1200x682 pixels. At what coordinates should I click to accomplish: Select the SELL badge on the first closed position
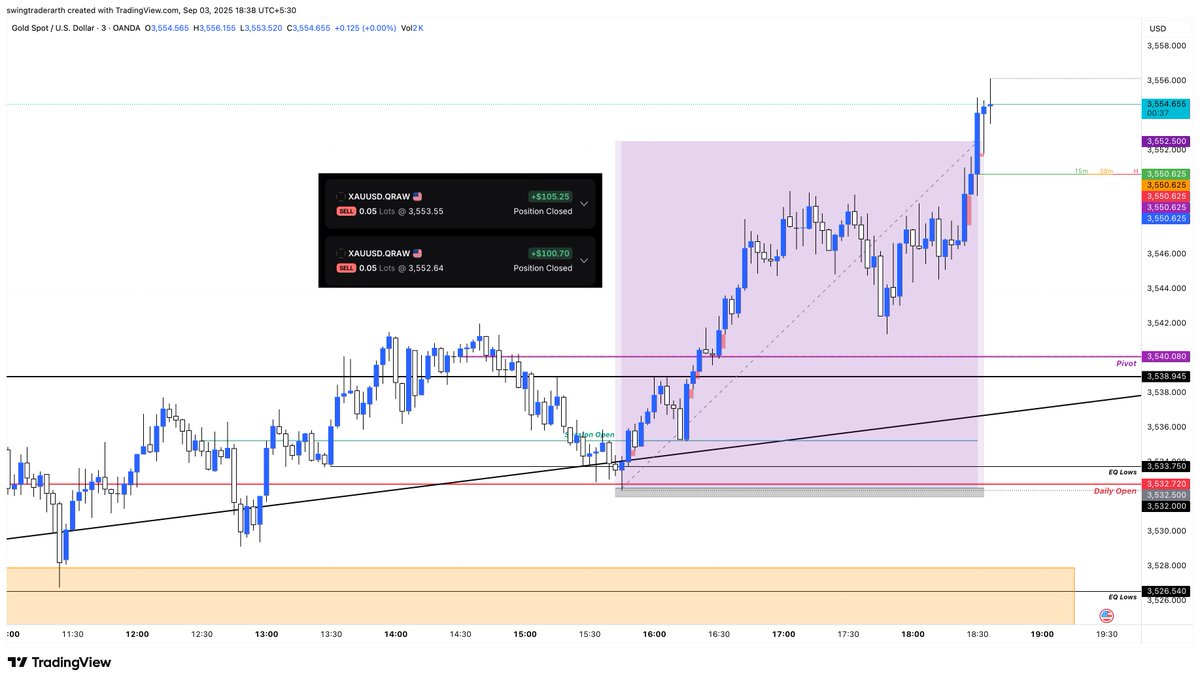pos(345,211)
